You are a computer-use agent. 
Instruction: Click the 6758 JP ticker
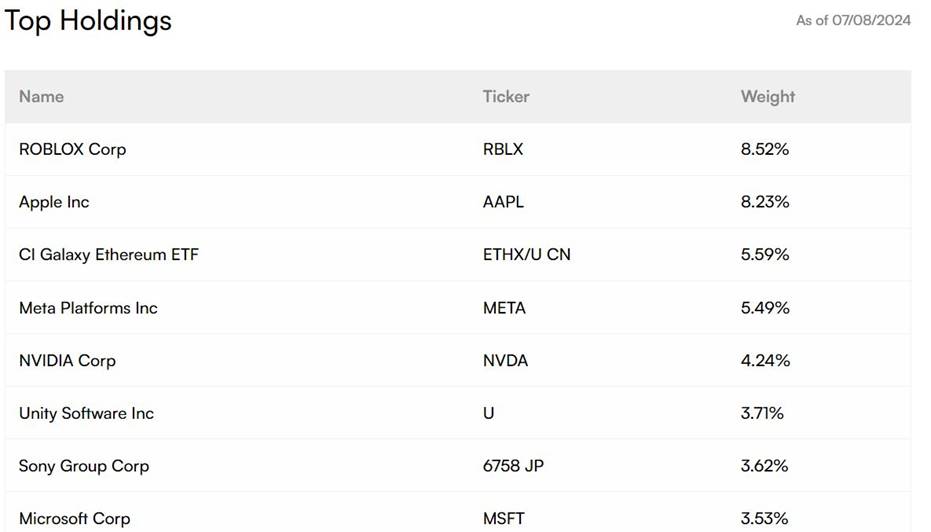513,466
